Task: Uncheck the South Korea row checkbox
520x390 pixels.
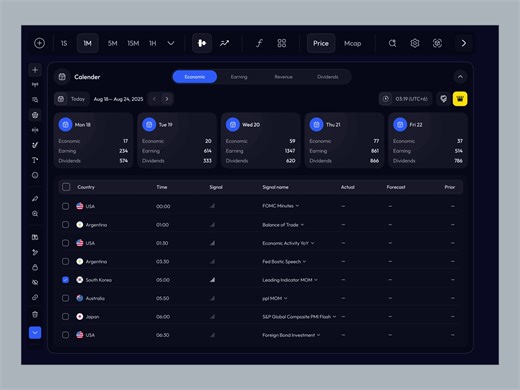Action: pyautogui.click(x=65, y=280)
